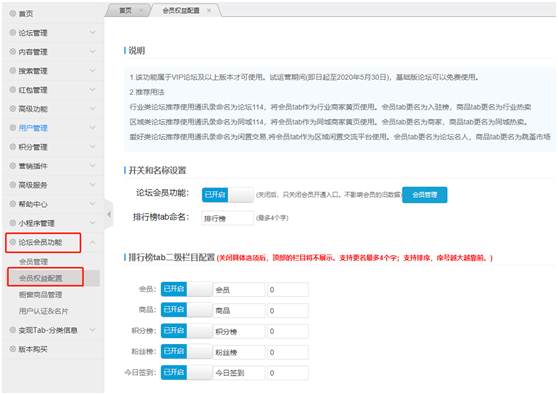This screenshot has height=395, width=558.
Task: Expand the 变现Tab-分类信息 menu chevron
Action: point(93,330)
